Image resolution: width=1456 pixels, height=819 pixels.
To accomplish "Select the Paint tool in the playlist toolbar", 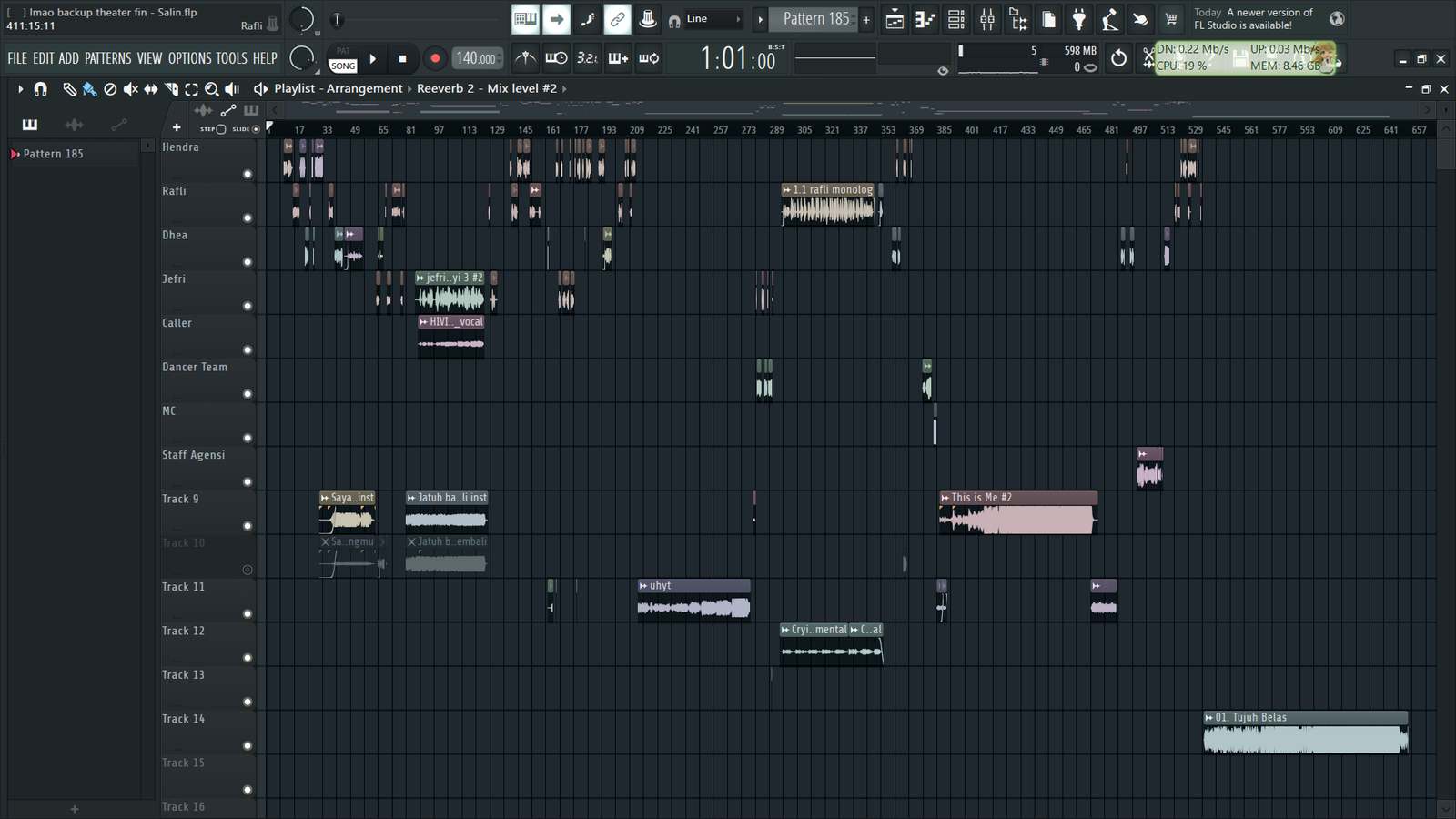I will coord(88,89).
